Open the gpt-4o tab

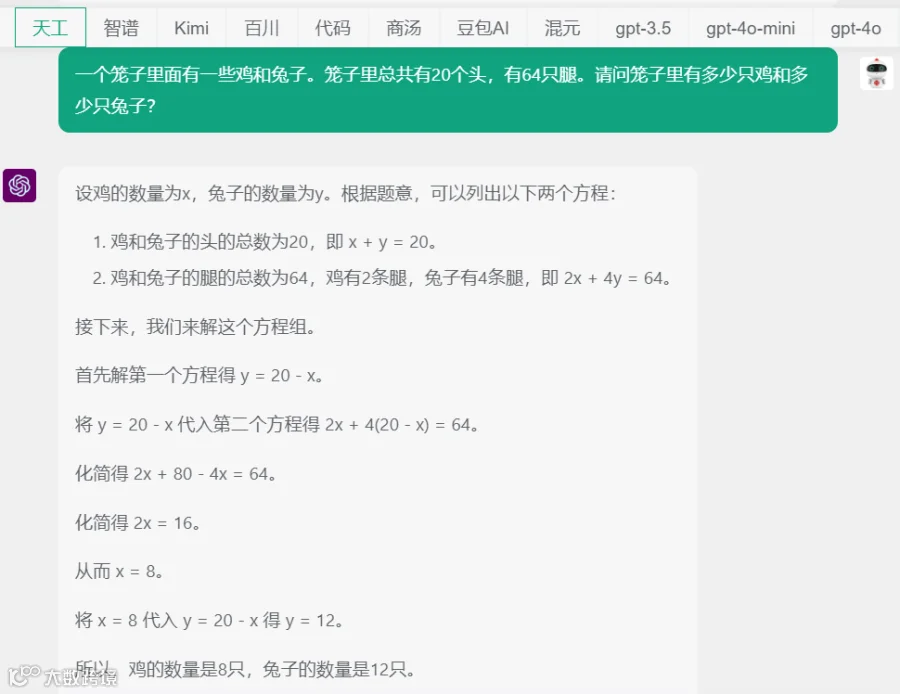855,28
